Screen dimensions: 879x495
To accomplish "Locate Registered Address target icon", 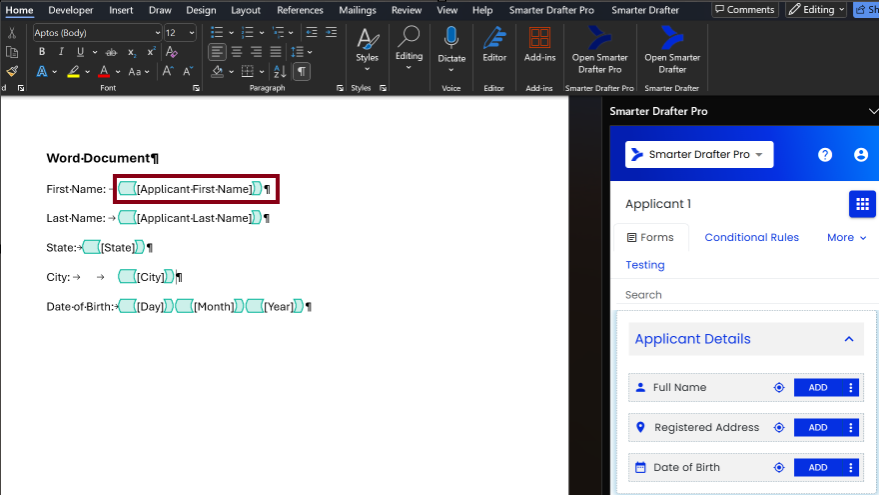I will point(779,427).
